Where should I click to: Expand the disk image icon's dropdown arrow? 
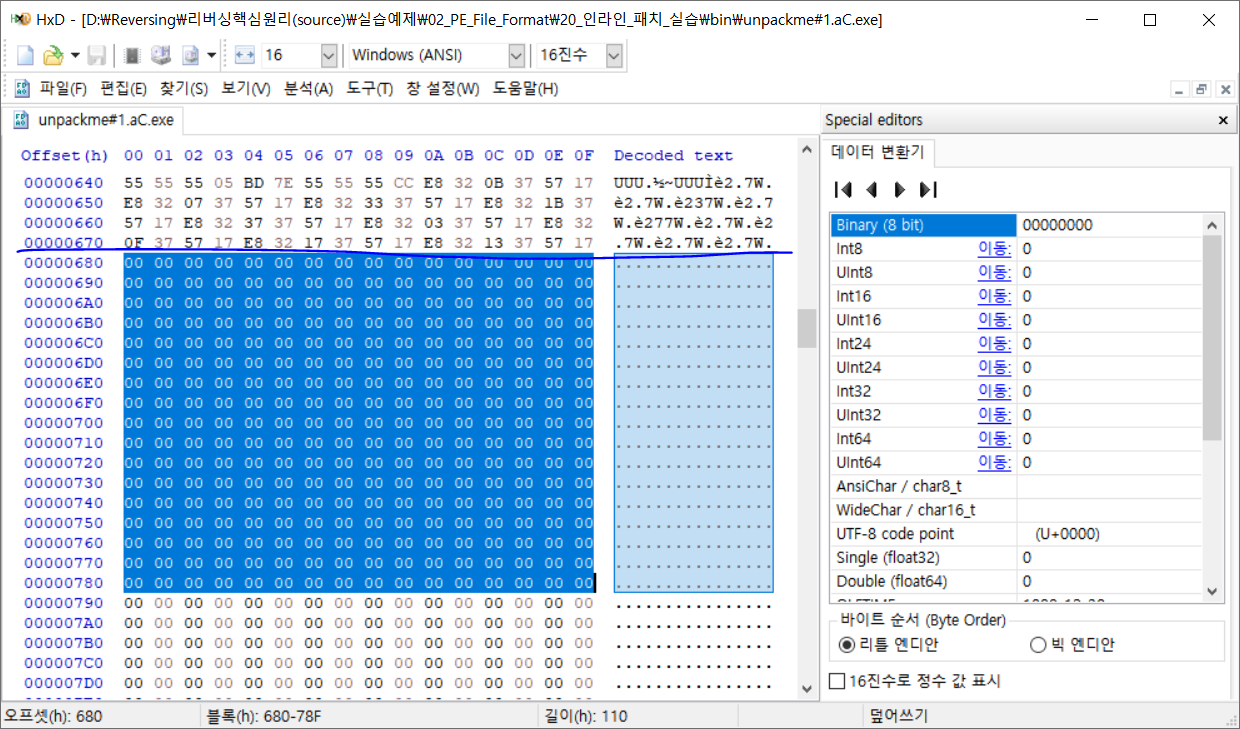tap(211, 55)
